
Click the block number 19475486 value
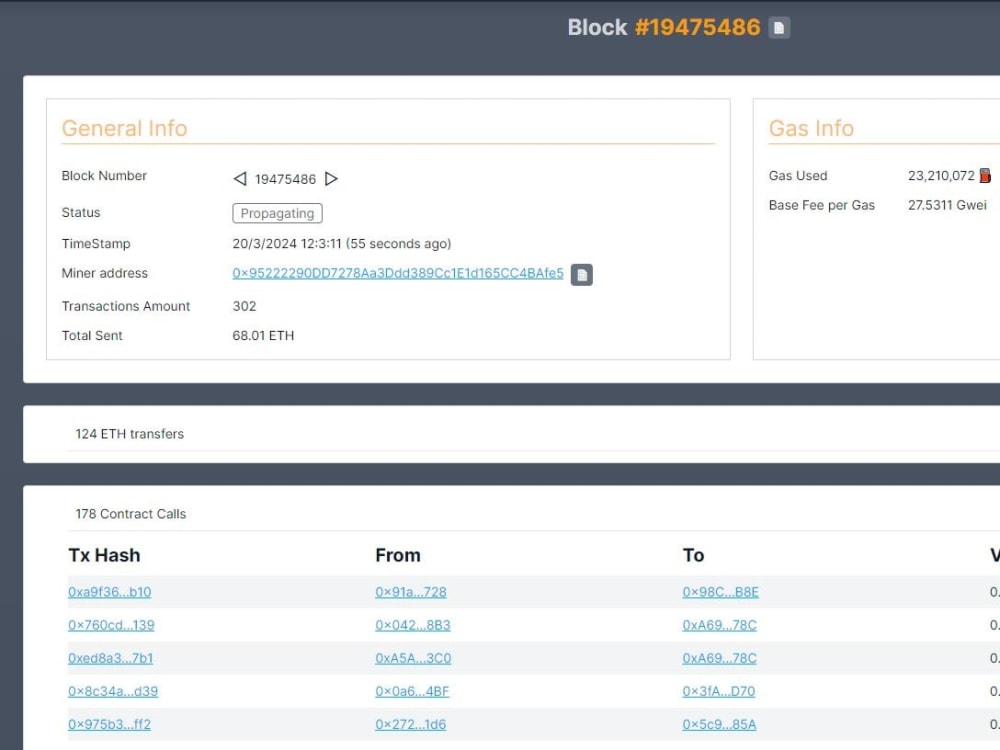[x=285, y=179]
